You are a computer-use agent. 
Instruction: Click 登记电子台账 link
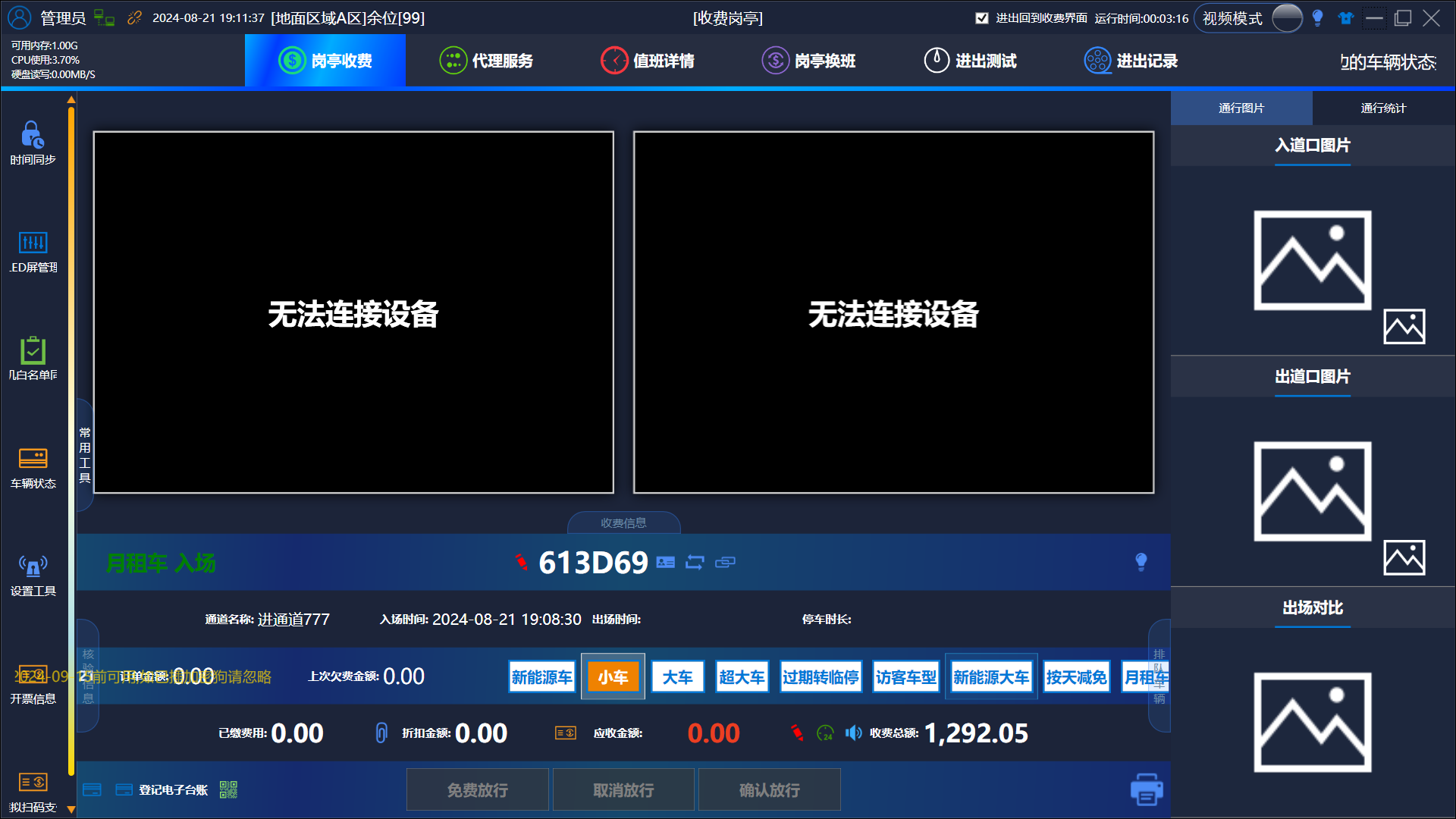pos(173,789)
